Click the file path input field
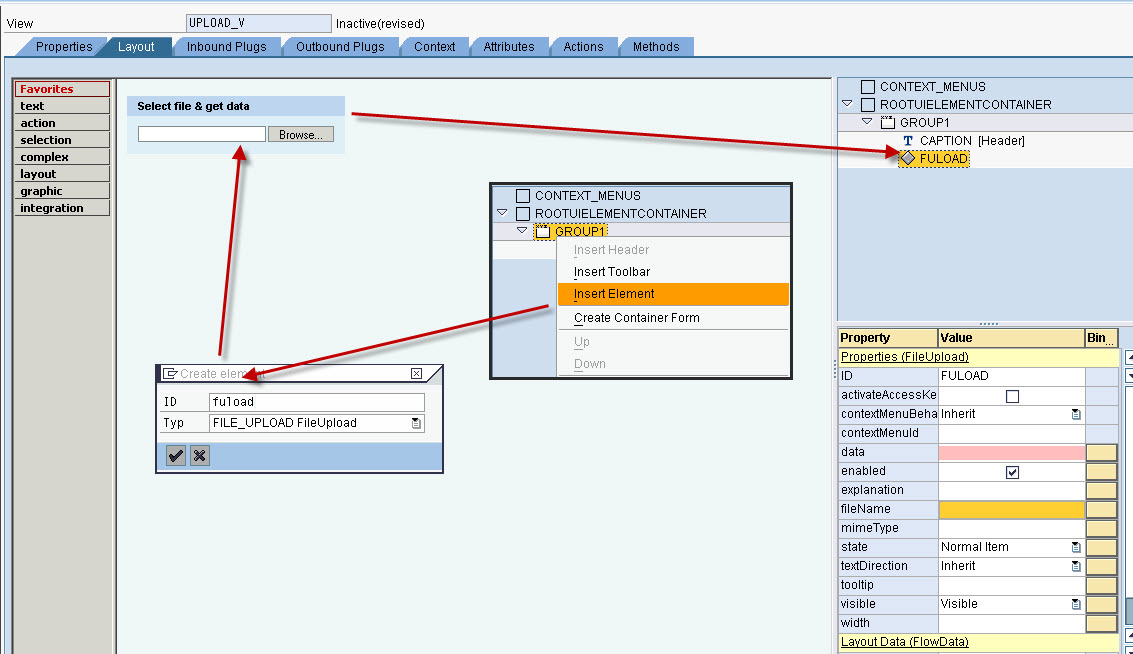Image resolution: width=1133 pixels, height=654 pixels. [x=201, y=133]
